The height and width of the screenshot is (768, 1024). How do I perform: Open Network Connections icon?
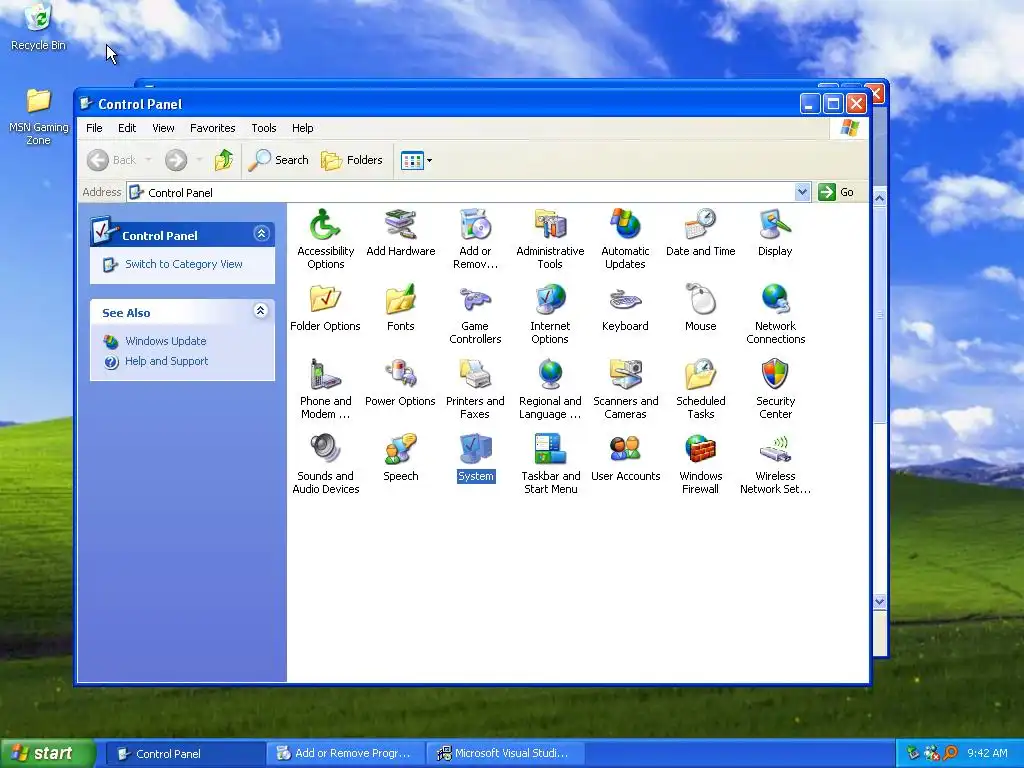click(x=775, y=314)
